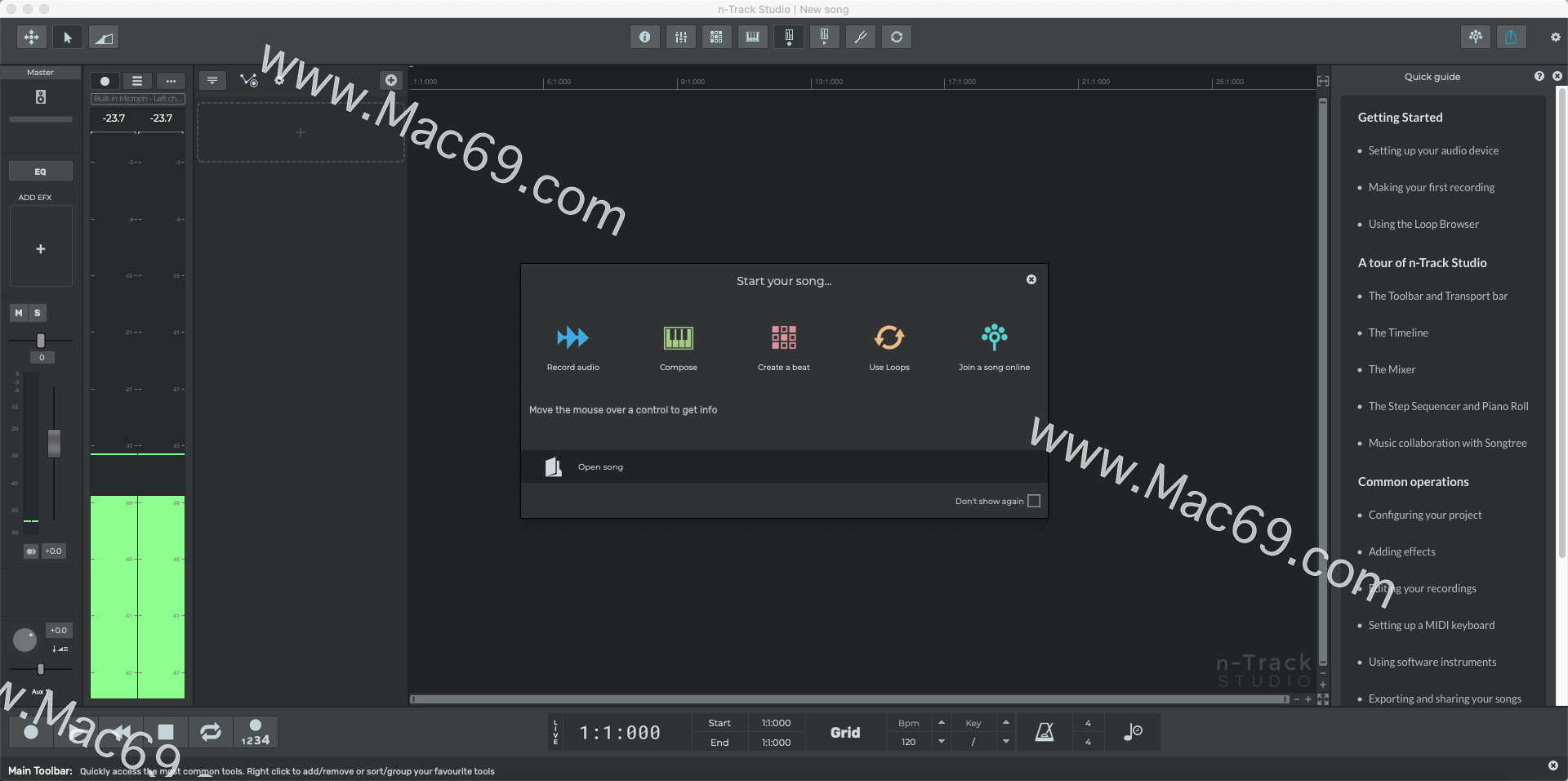Open the step sequencer grid icon

coord(716,37)
